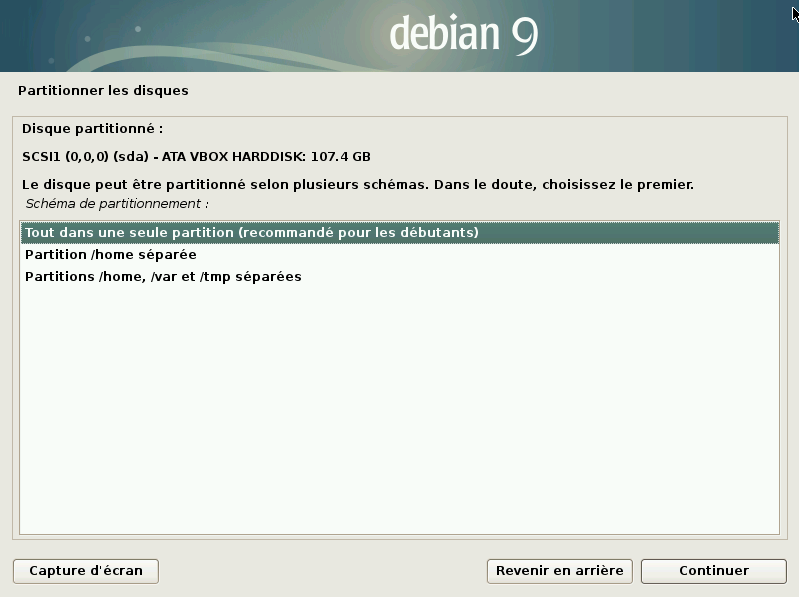Viewport: 799px width, 597px height.
Task: Click the "Disque partitionné :" label
Action: (x=93, y=129)
